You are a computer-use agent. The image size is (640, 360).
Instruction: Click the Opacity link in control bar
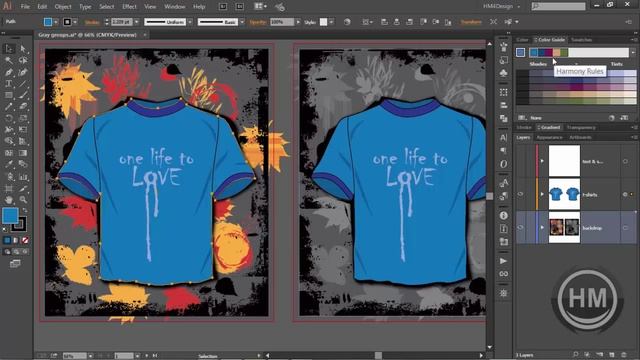[258, 22]
